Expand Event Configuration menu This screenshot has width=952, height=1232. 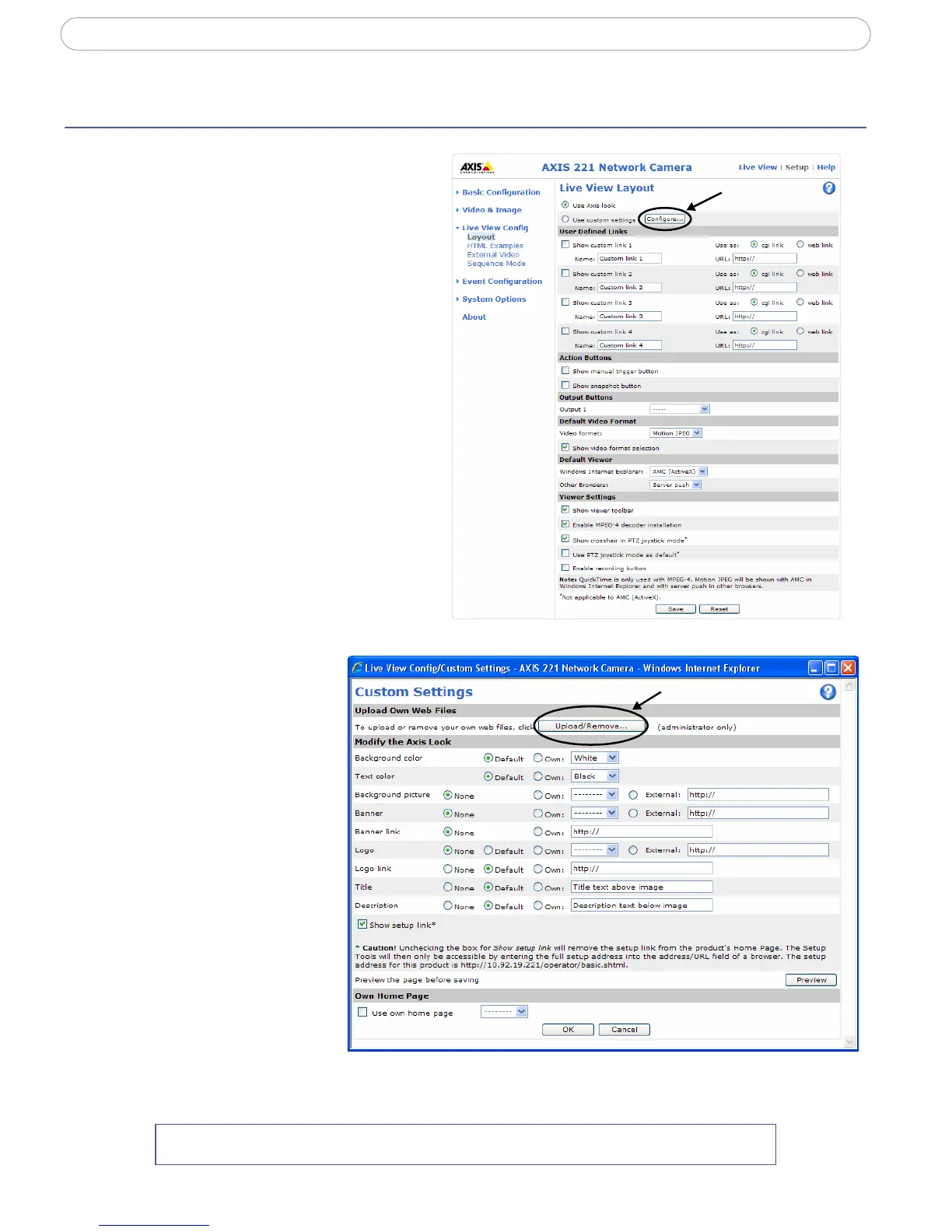[x=502, y=282]
